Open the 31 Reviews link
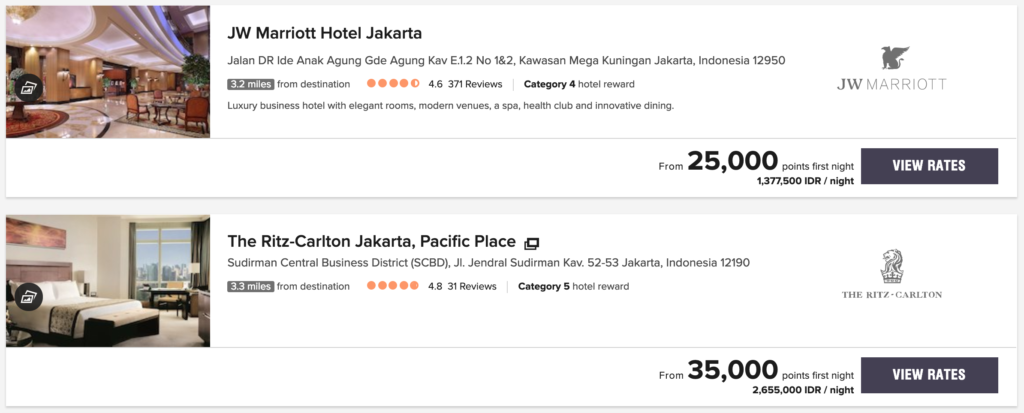The width and height of the screenshot is (1024, 413). tap(472, 286)
